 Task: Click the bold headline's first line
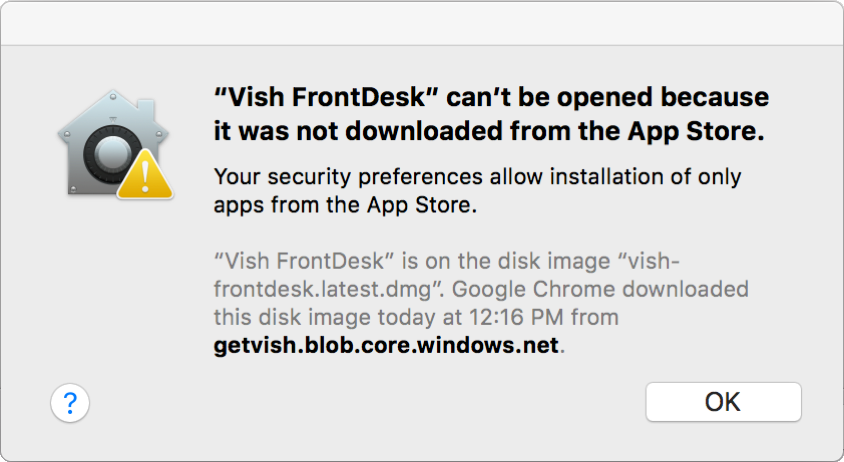pyautogui.click(x=492, y=98)
